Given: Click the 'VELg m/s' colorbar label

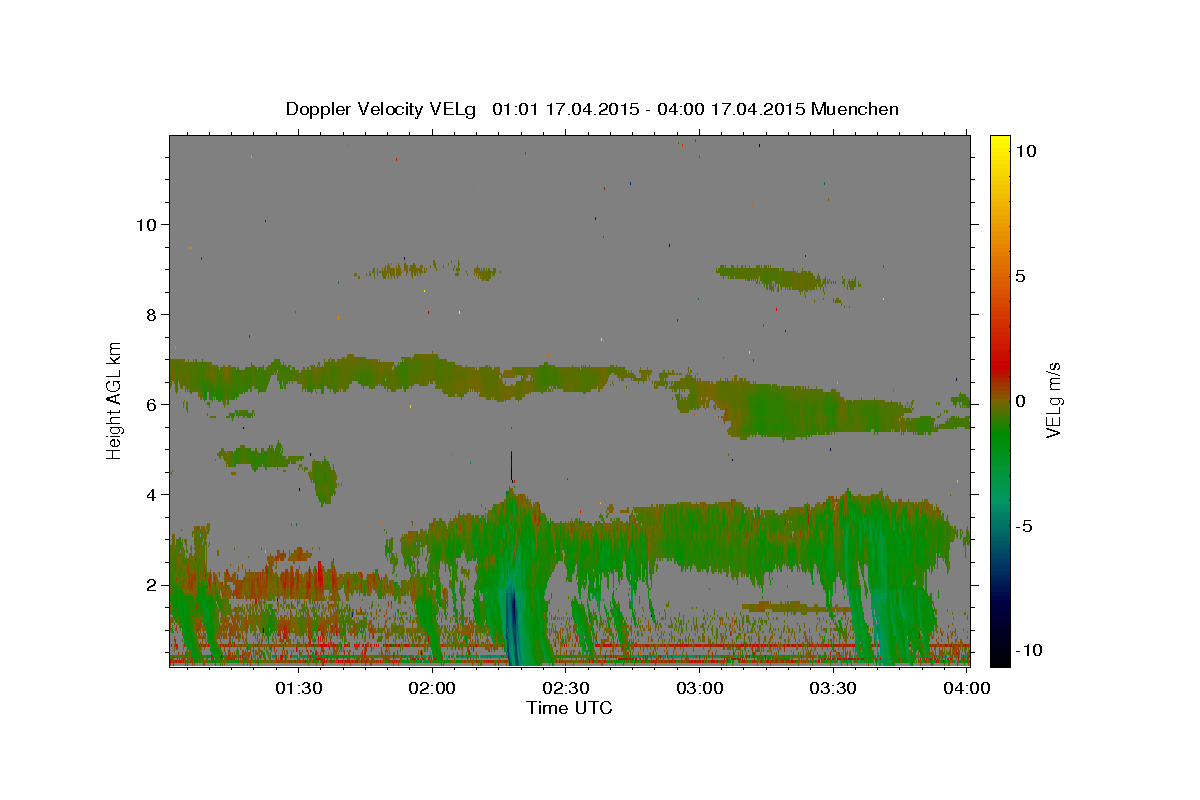Looking at the screenshot, I should (1053, 401).
